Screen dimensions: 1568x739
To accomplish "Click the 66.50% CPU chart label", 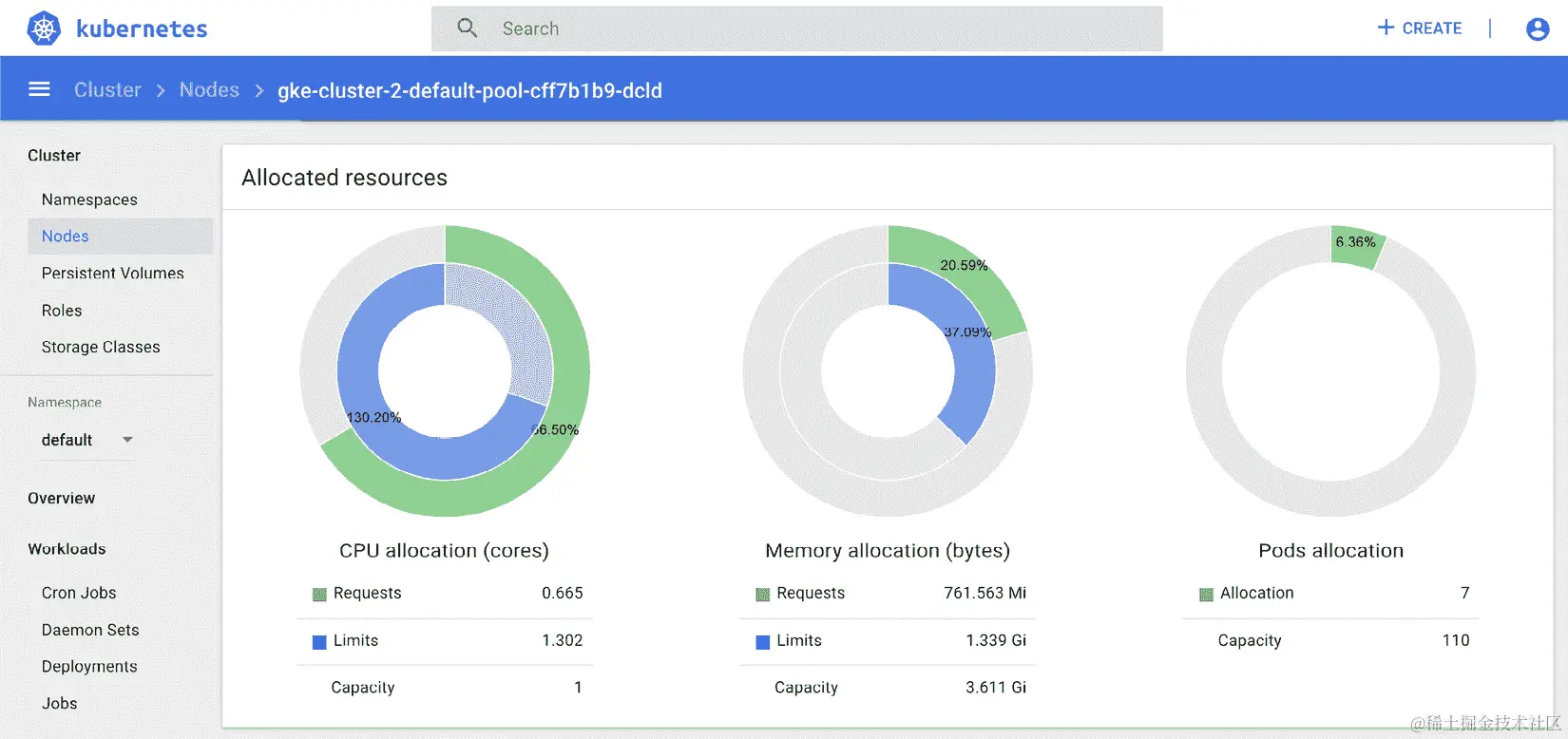I will click(x=555, y=429).
